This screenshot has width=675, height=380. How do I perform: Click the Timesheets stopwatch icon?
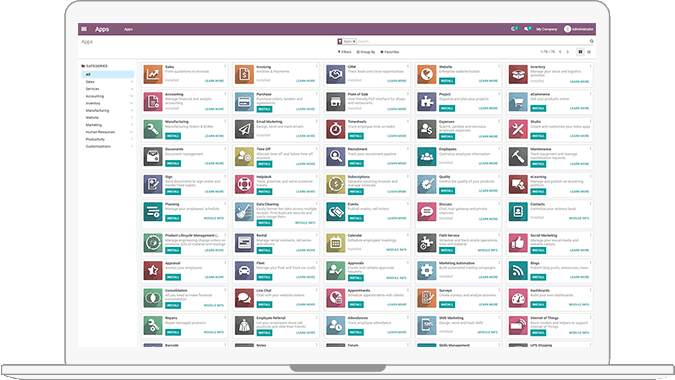click(335, 130)
